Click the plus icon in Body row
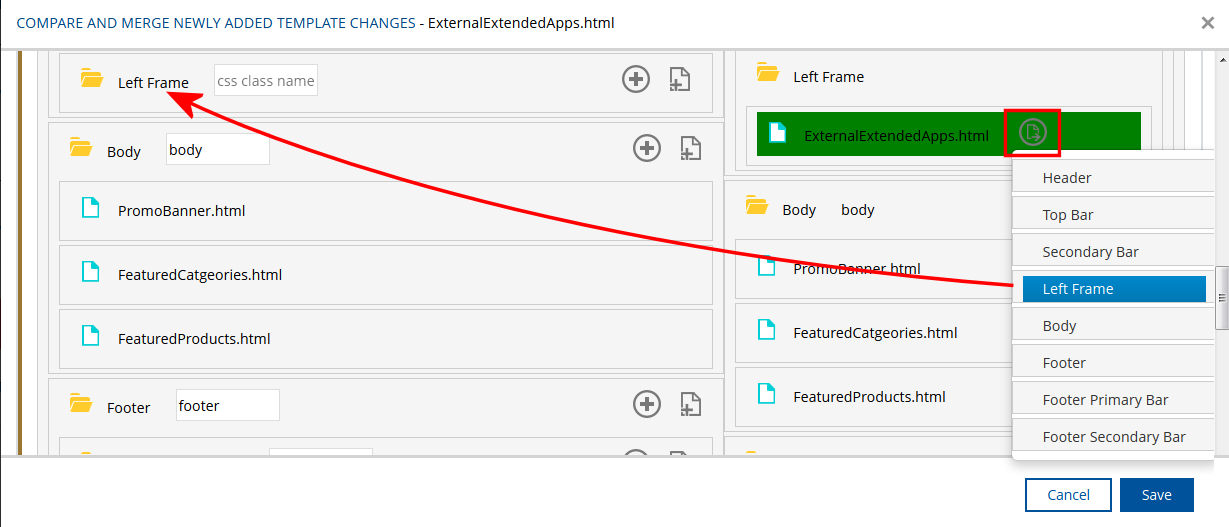The width and height of the screenshot is (1229, 527). tap(647, 149)
